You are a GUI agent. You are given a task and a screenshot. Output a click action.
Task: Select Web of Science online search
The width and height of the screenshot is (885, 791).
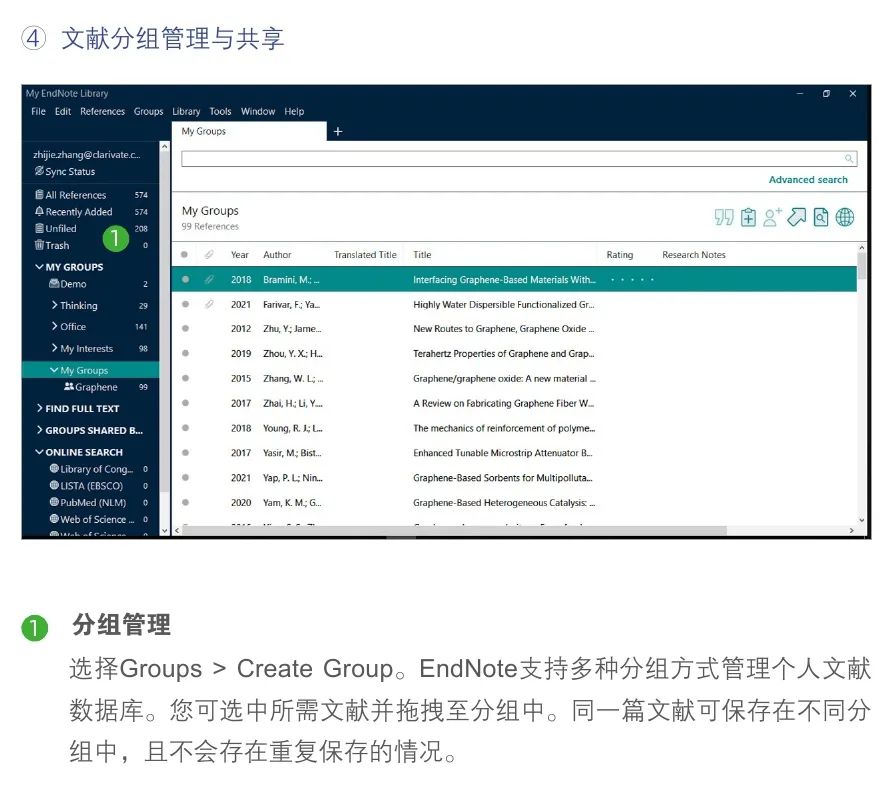(x=98, y=519)
